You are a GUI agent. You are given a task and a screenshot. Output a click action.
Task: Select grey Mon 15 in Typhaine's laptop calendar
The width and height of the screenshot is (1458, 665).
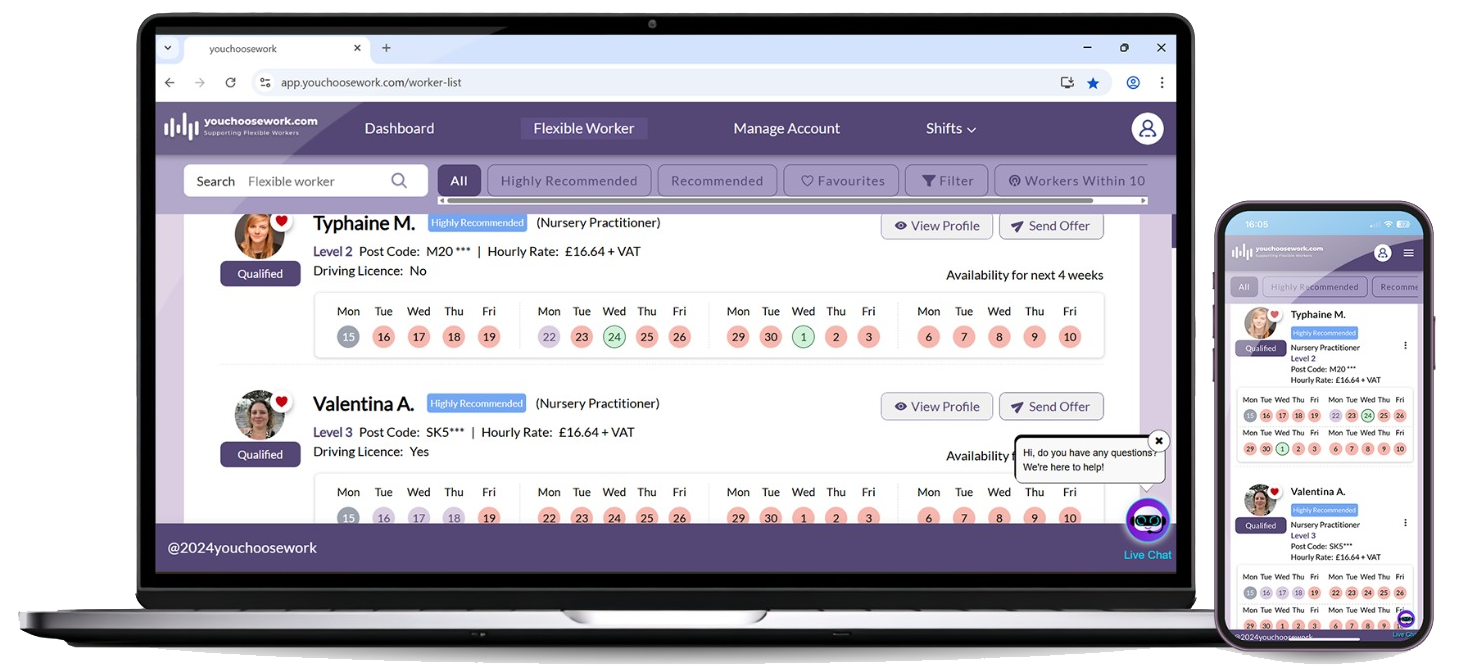pyautogui.click(x=348, y=337)
